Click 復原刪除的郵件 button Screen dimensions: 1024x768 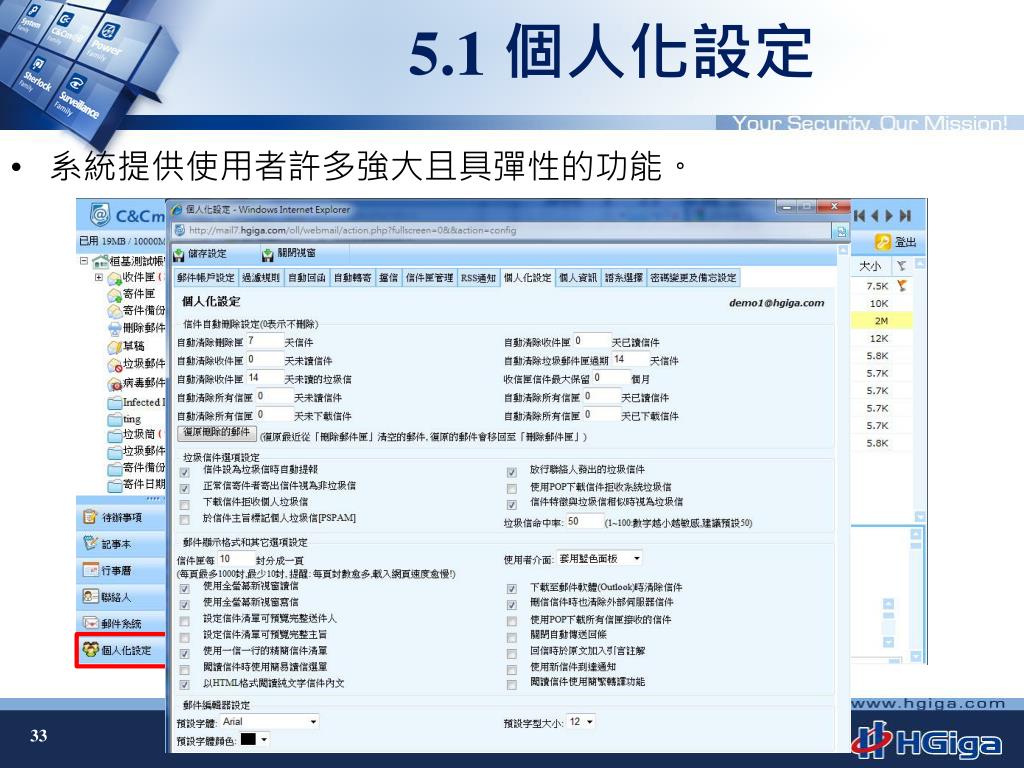pos(217,433)
